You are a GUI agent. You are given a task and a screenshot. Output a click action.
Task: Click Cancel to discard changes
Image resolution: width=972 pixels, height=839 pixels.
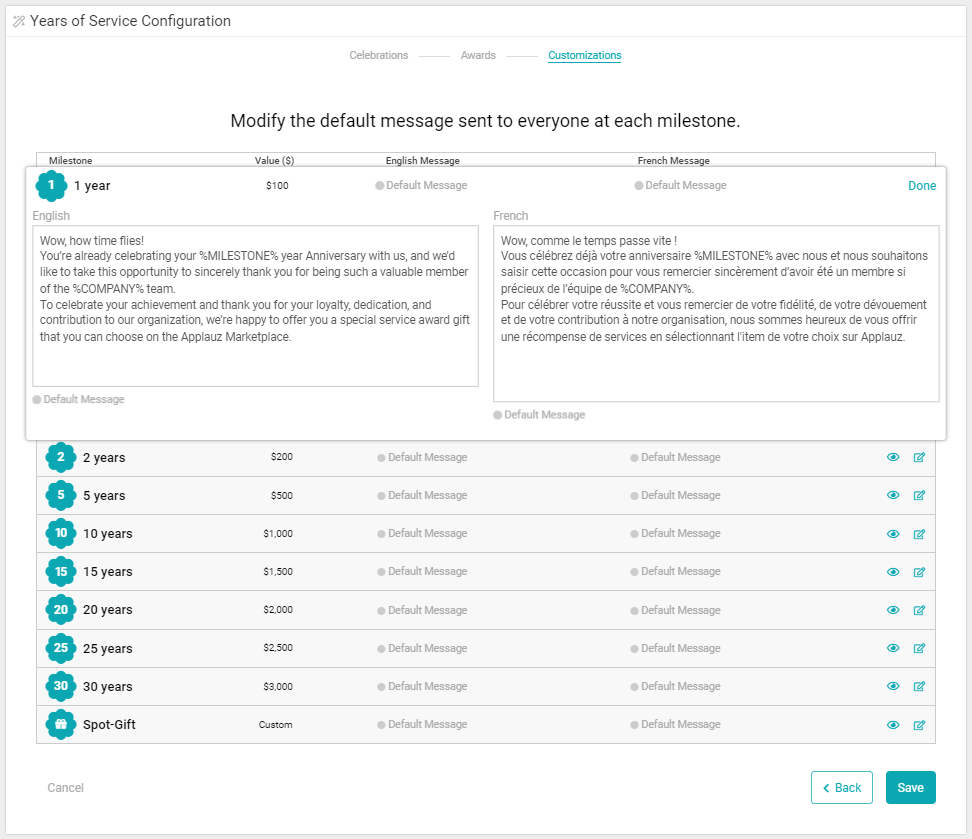tap(66, 788)
